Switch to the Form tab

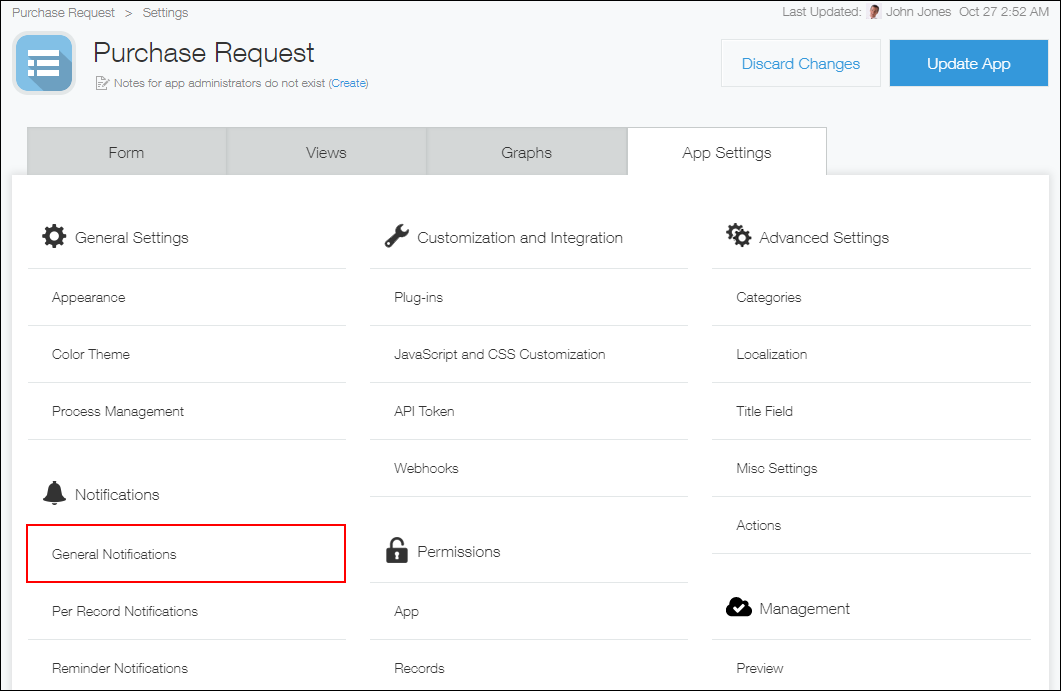point(126,151)
